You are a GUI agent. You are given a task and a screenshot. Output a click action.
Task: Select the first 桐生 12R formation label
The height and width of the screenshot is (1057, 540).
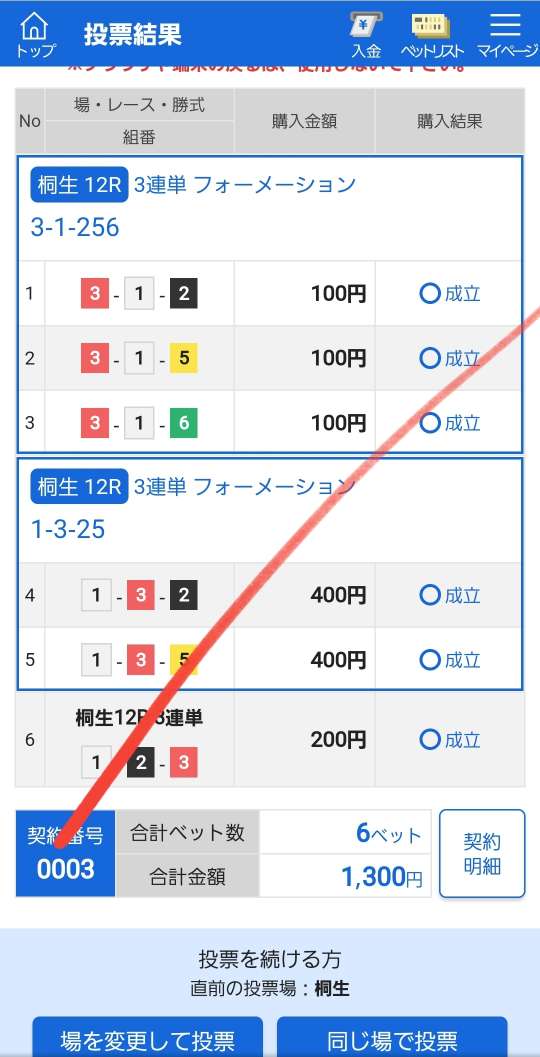tap(79, 185)
